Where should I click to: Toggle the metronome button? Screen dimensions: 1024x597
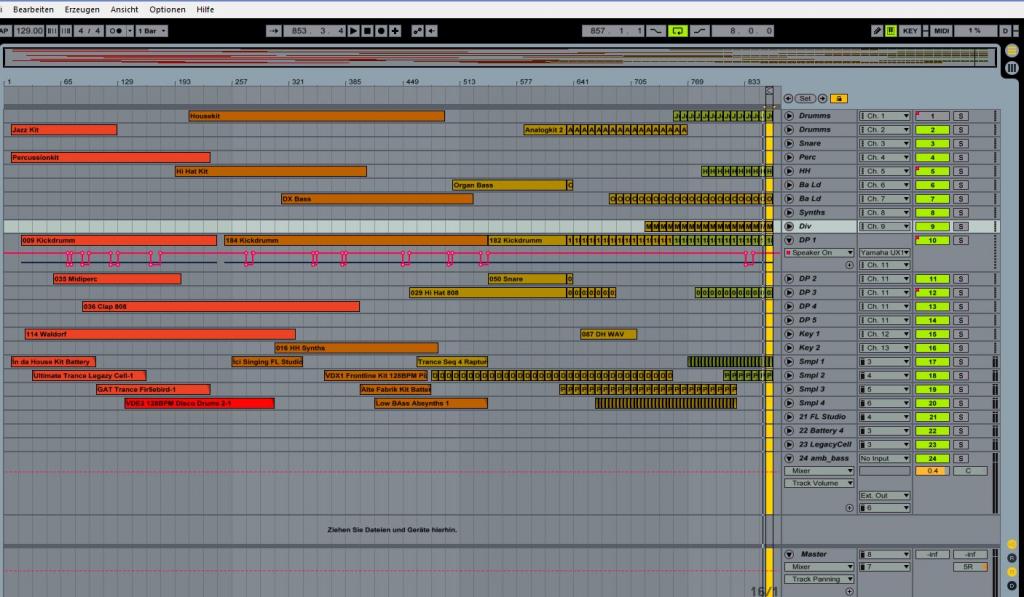point(116,31)
